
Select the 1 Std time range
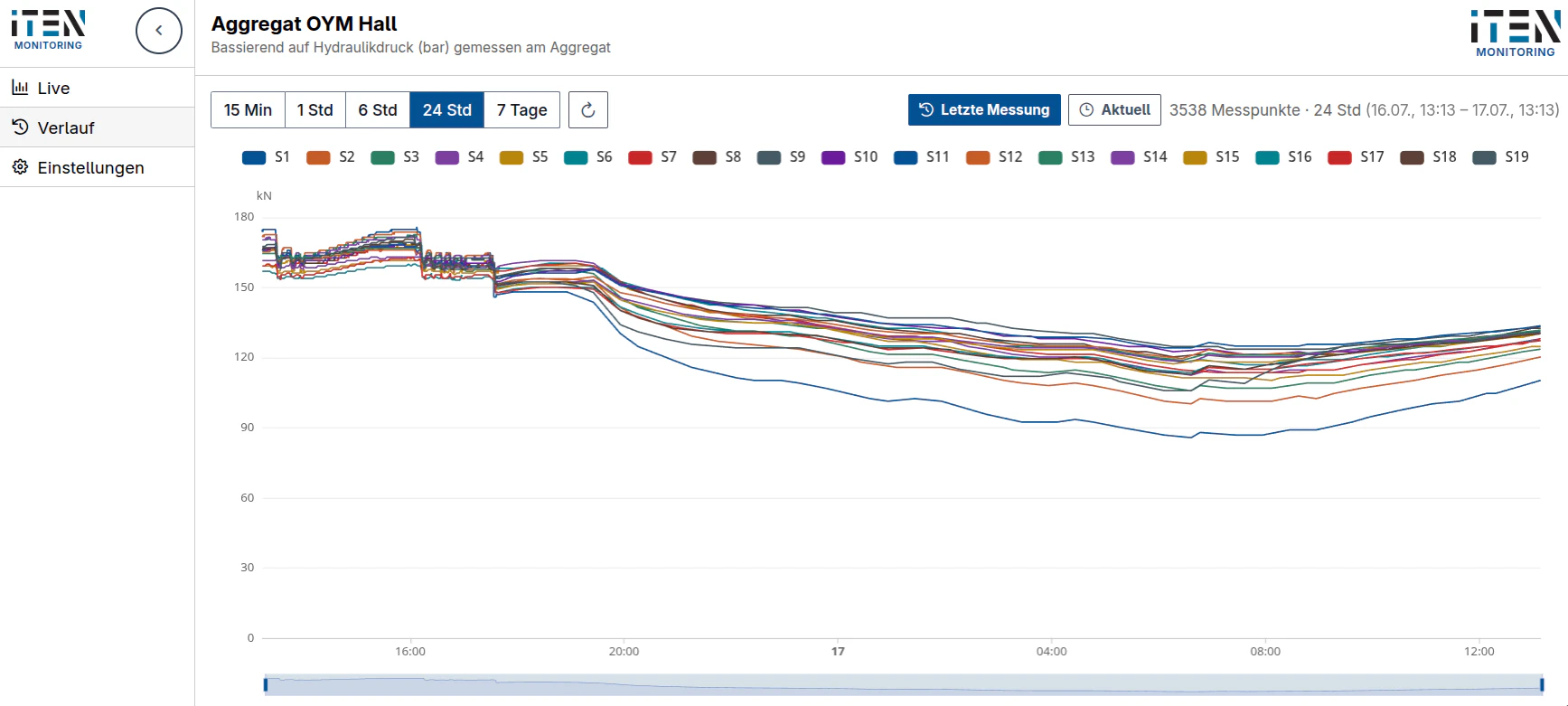[x=315, y=110]
